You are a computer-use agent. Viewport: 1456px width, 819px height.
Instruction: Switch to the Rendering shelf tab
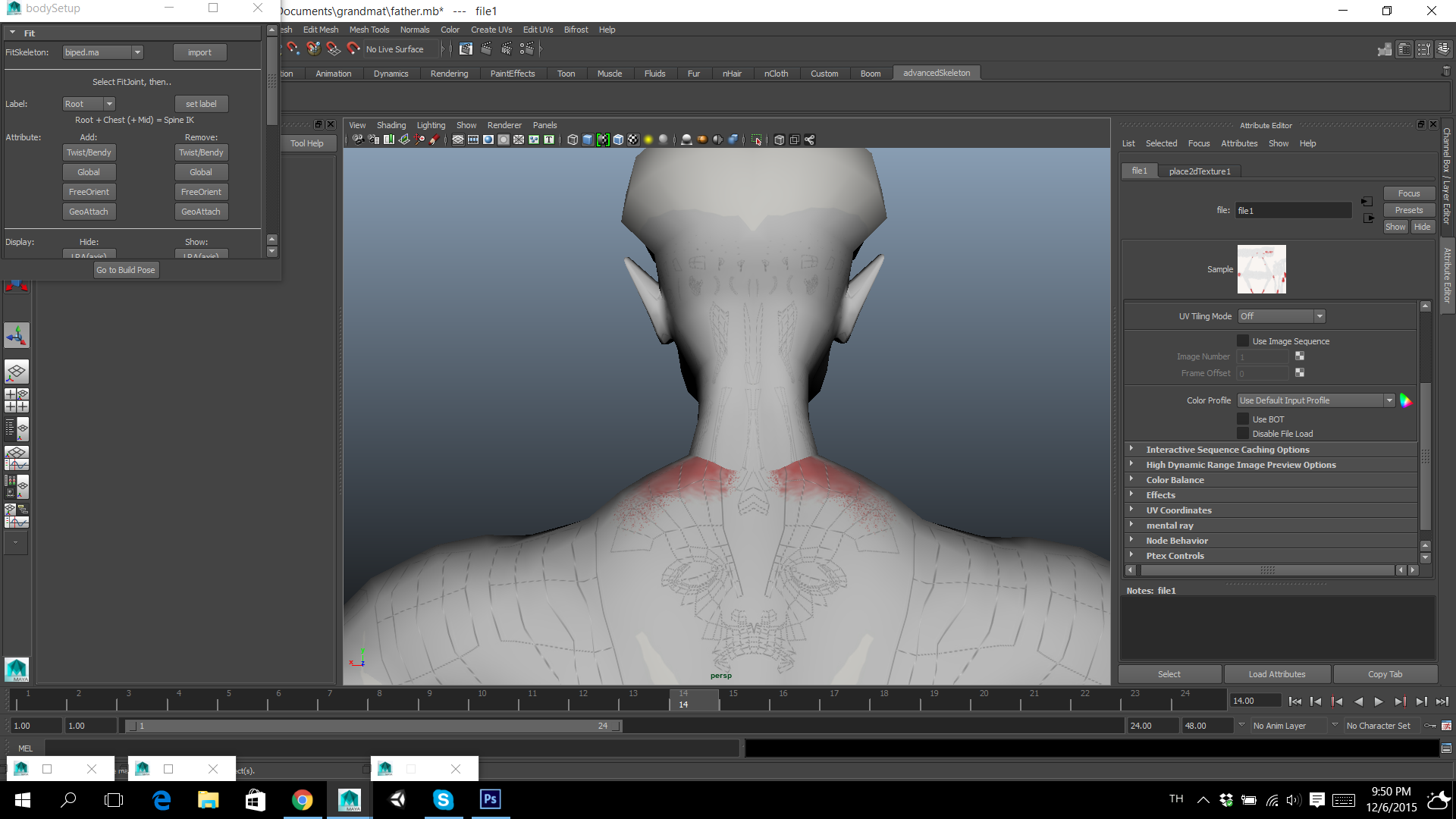(449, 74)
